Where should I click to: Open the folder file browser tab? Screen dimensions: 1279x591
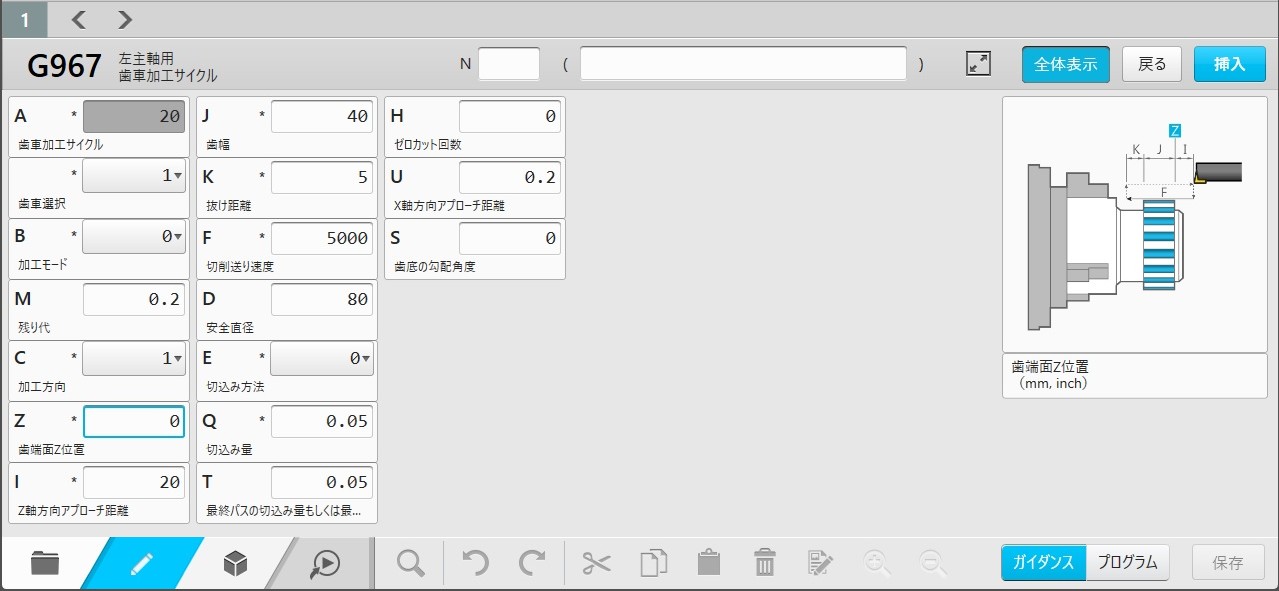click(x=45, y=564)
